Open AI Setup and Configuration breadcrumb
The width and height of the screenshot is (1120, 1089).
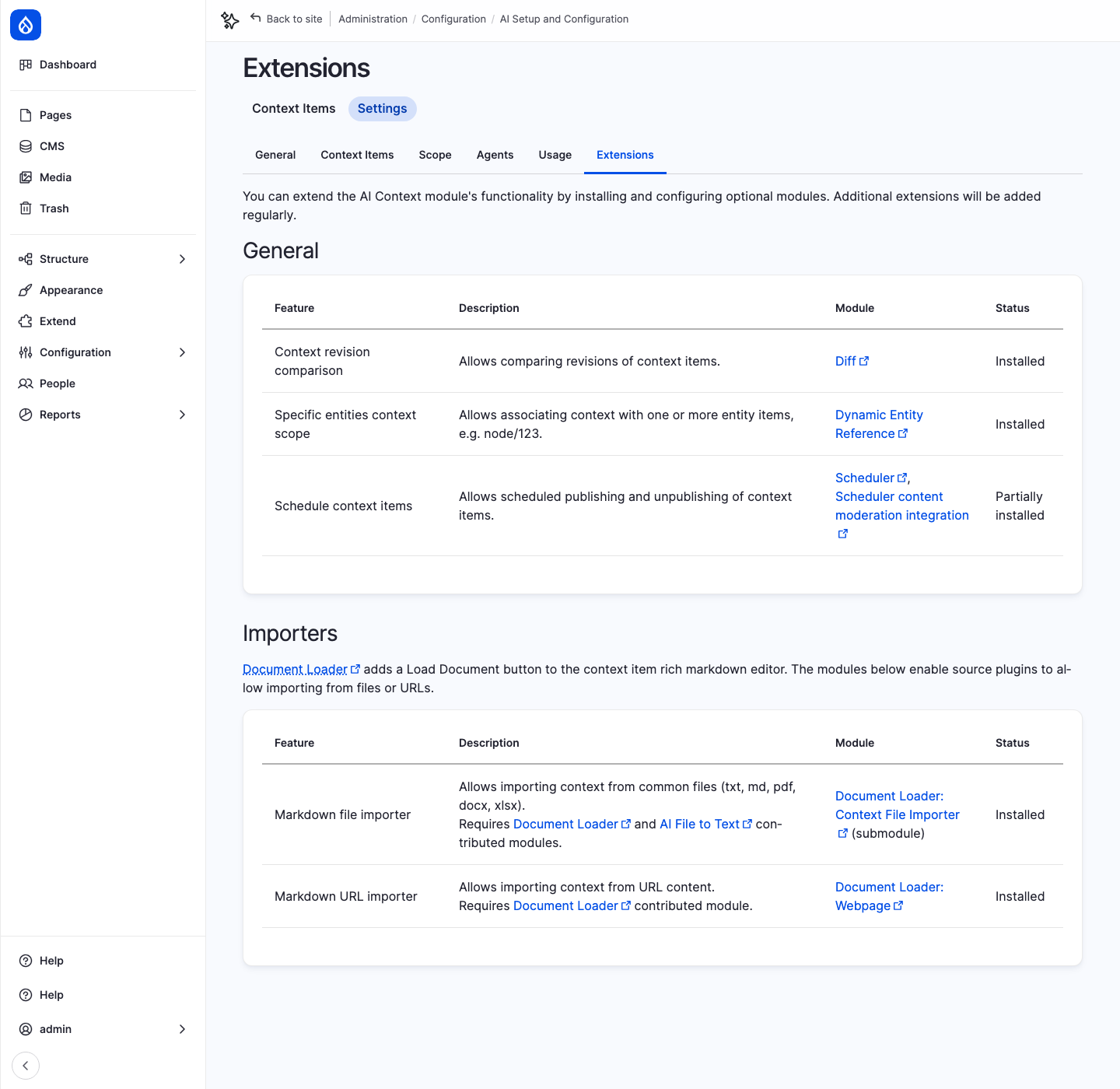[564, 19]
